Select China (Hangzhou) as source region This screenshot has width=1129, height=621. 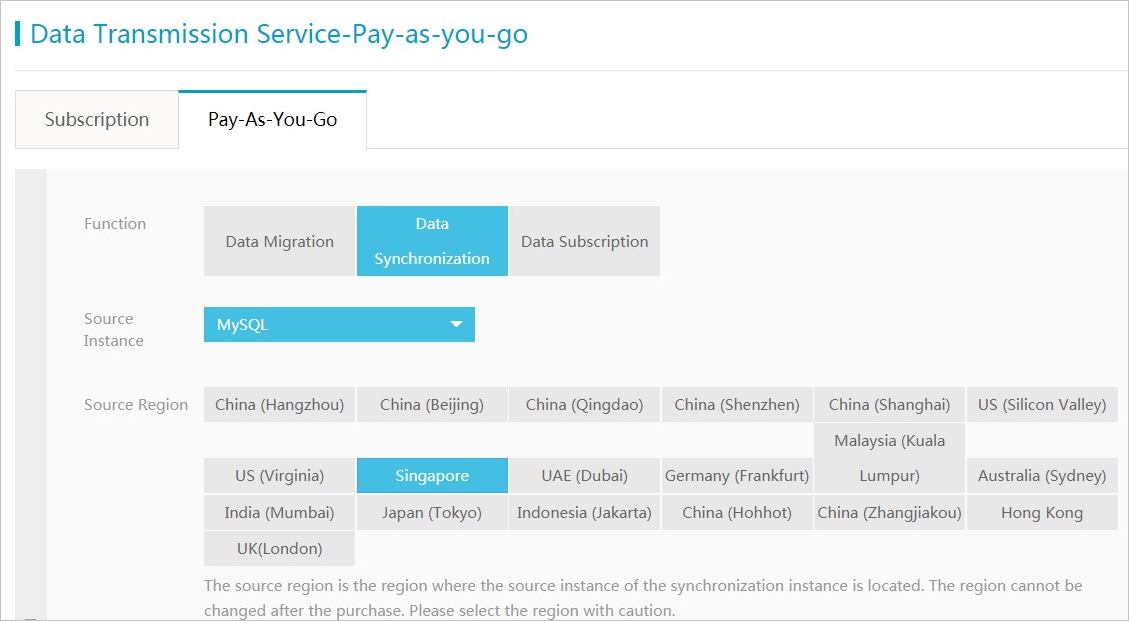pyautogui.click(x=279, y=405)
